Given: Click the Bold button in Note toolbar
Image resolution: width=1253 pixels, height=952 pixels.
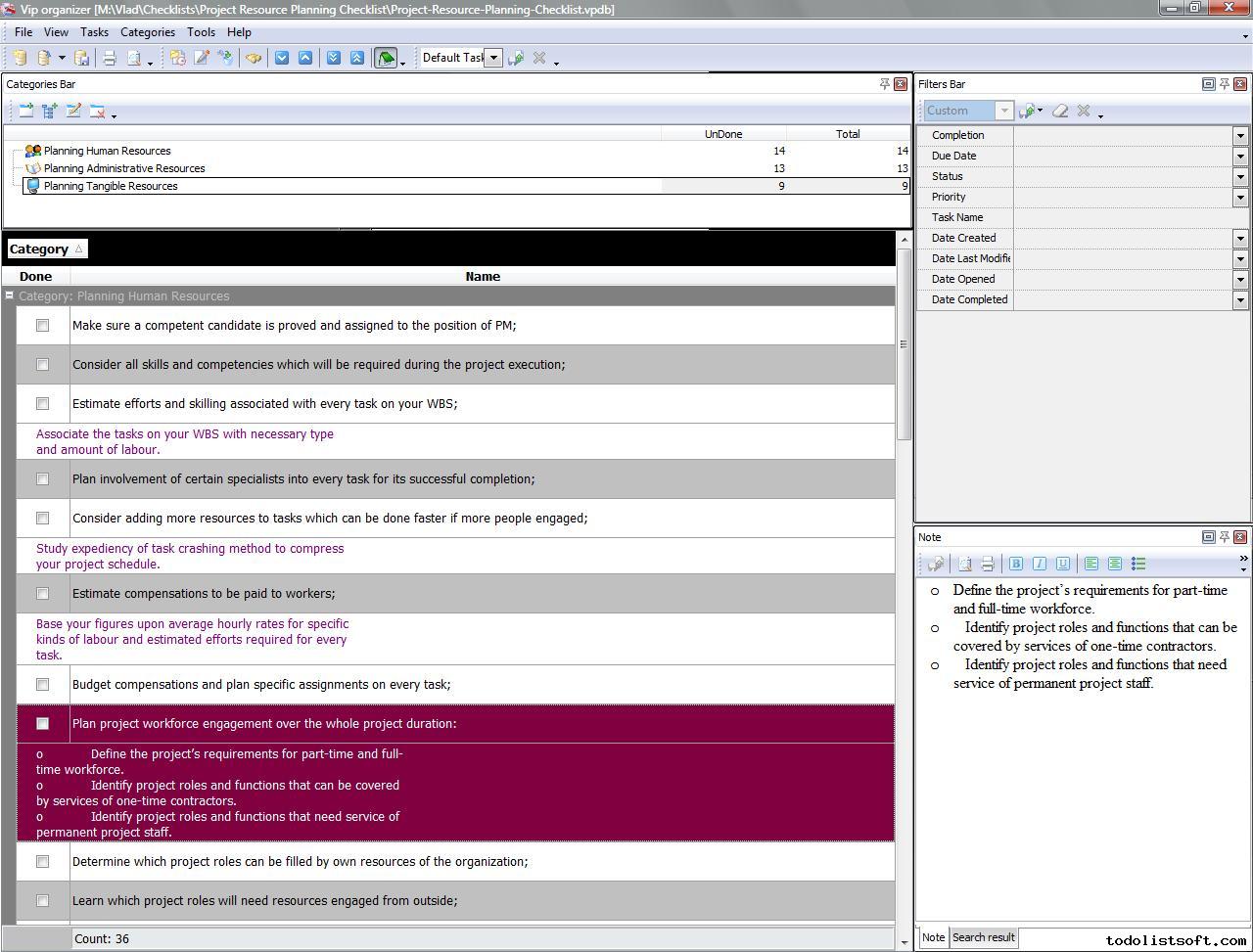Looking at the screenshot, I should coord(1015,564).
